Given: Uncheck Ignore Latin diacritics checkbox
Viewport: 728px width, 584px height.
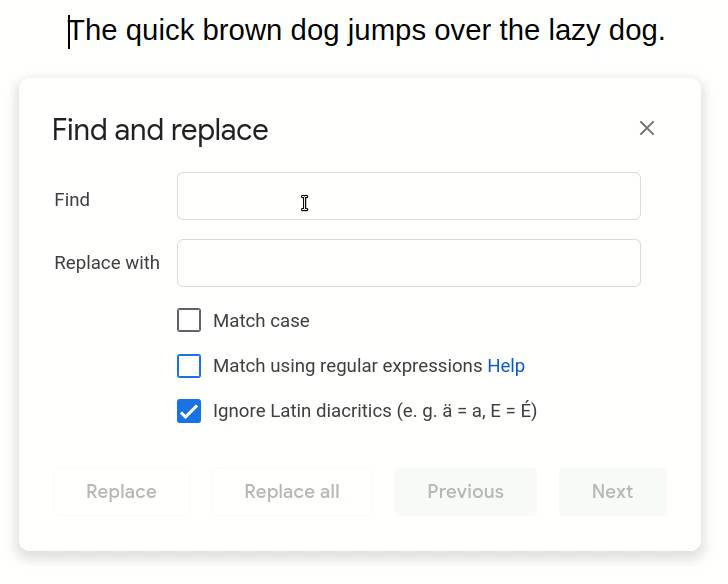Looking at the screenshot, I should [x=189, y=411].
